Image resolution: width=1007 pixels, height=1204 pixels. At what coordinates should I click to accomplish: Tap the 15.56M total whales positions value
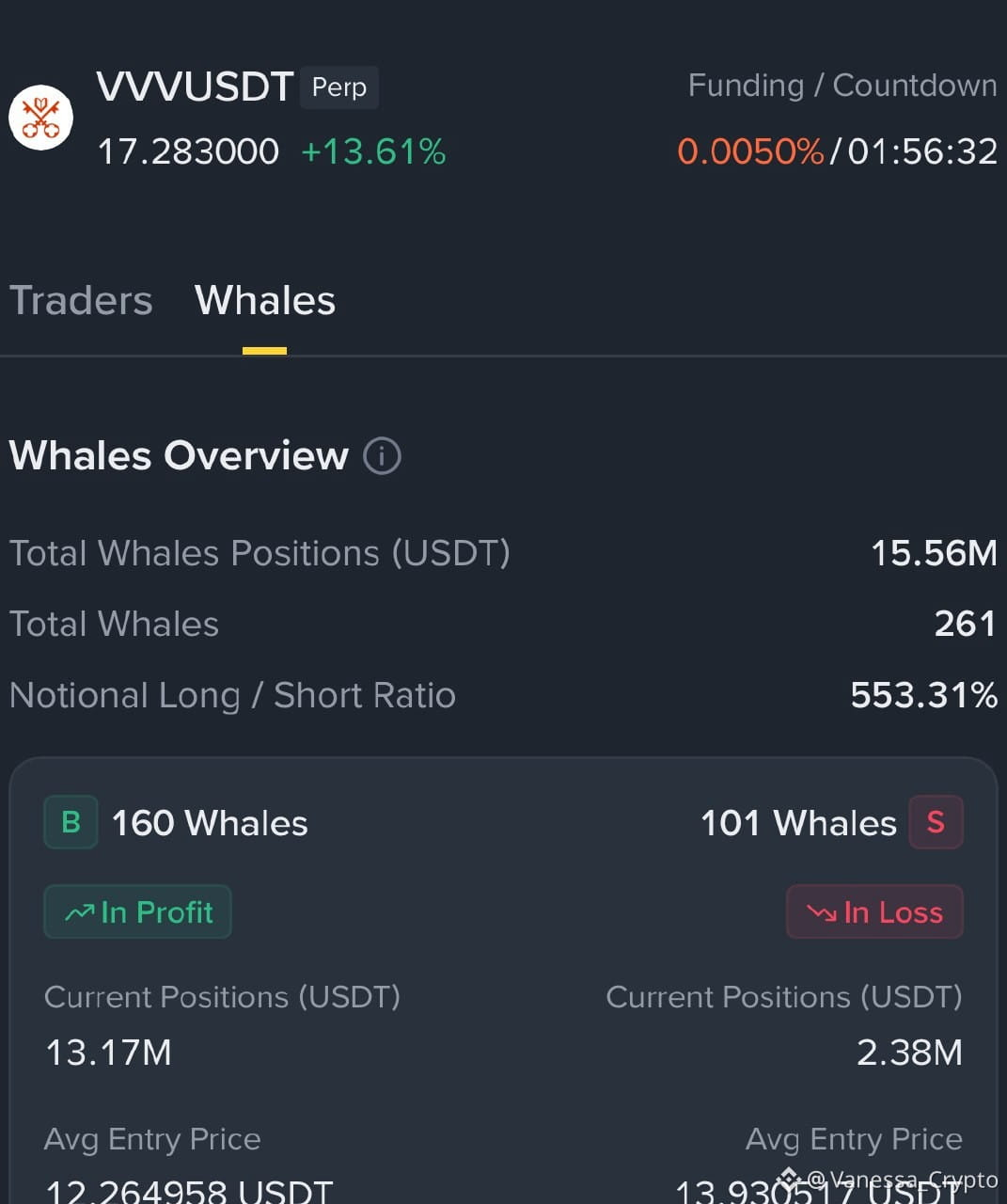coord(934,553)
